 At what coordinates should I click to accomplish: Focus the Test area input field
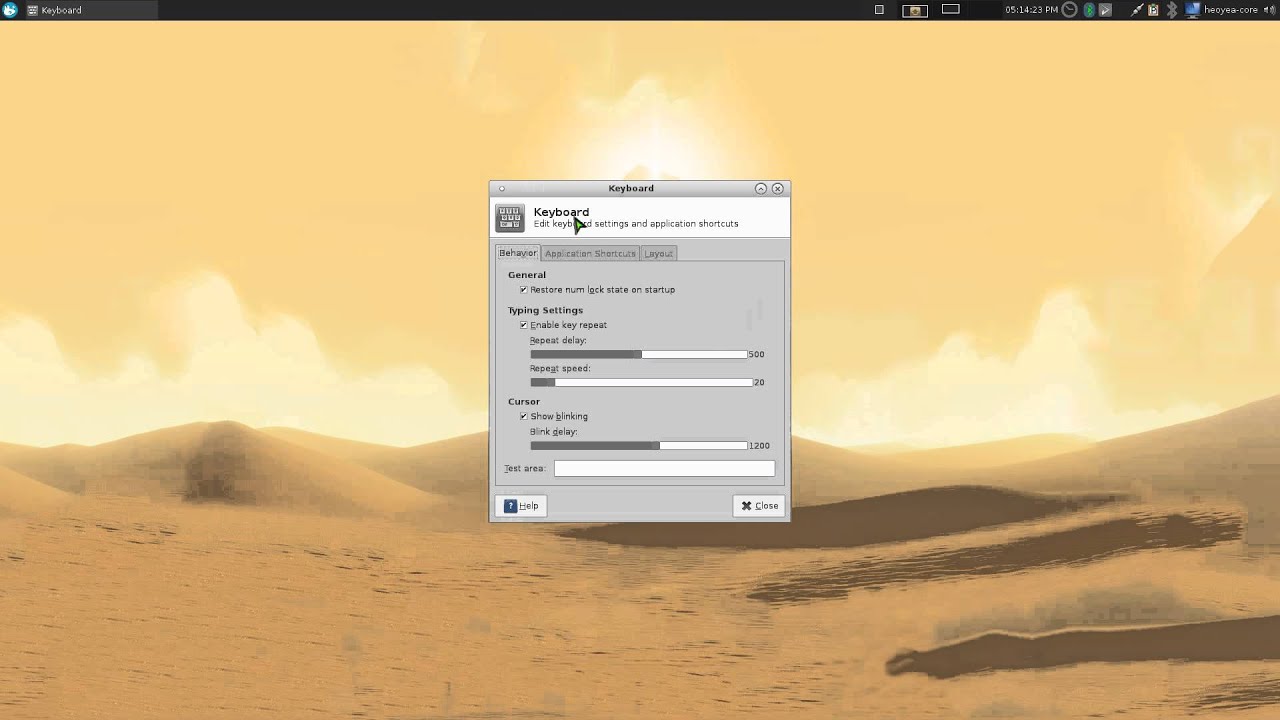664,469
